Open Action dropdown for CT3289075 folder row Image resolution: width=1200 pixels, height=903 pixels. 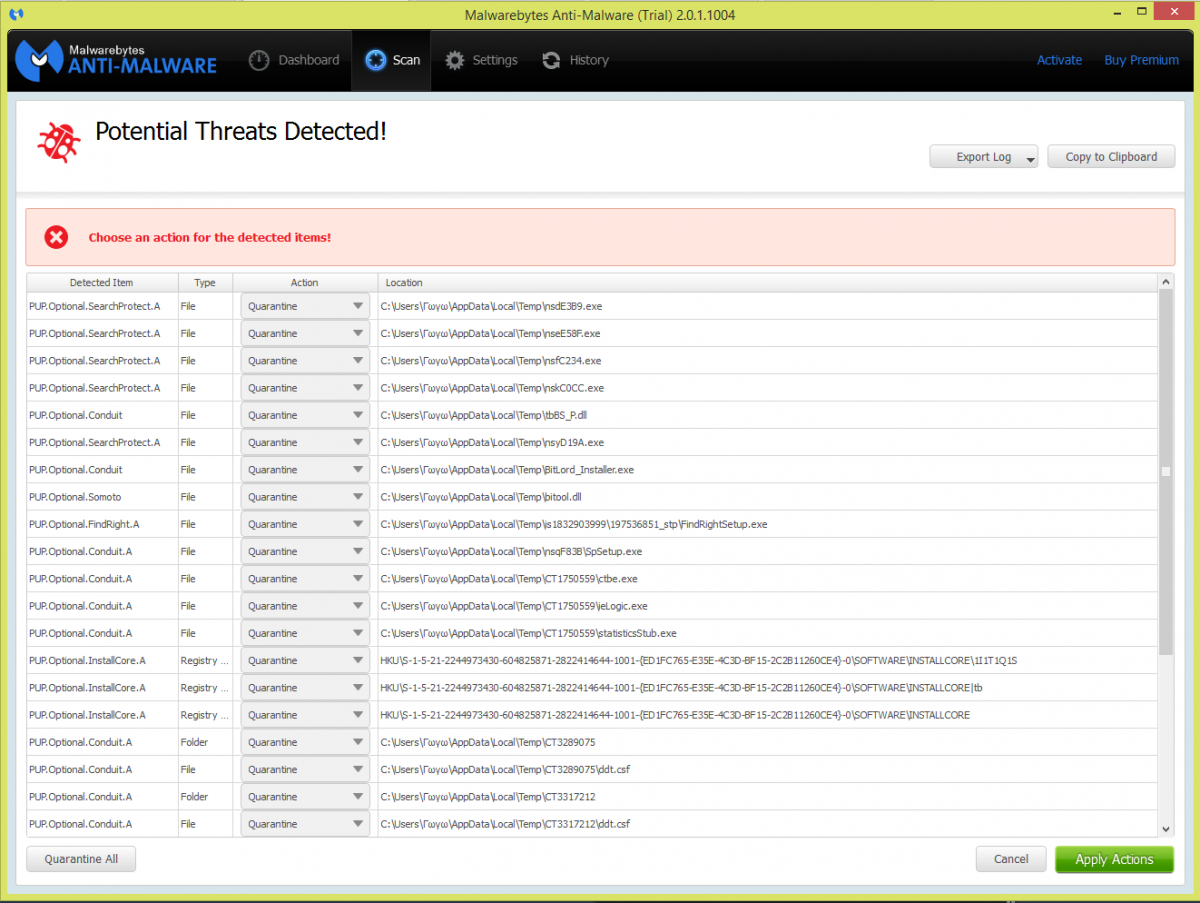coord(305,742)
